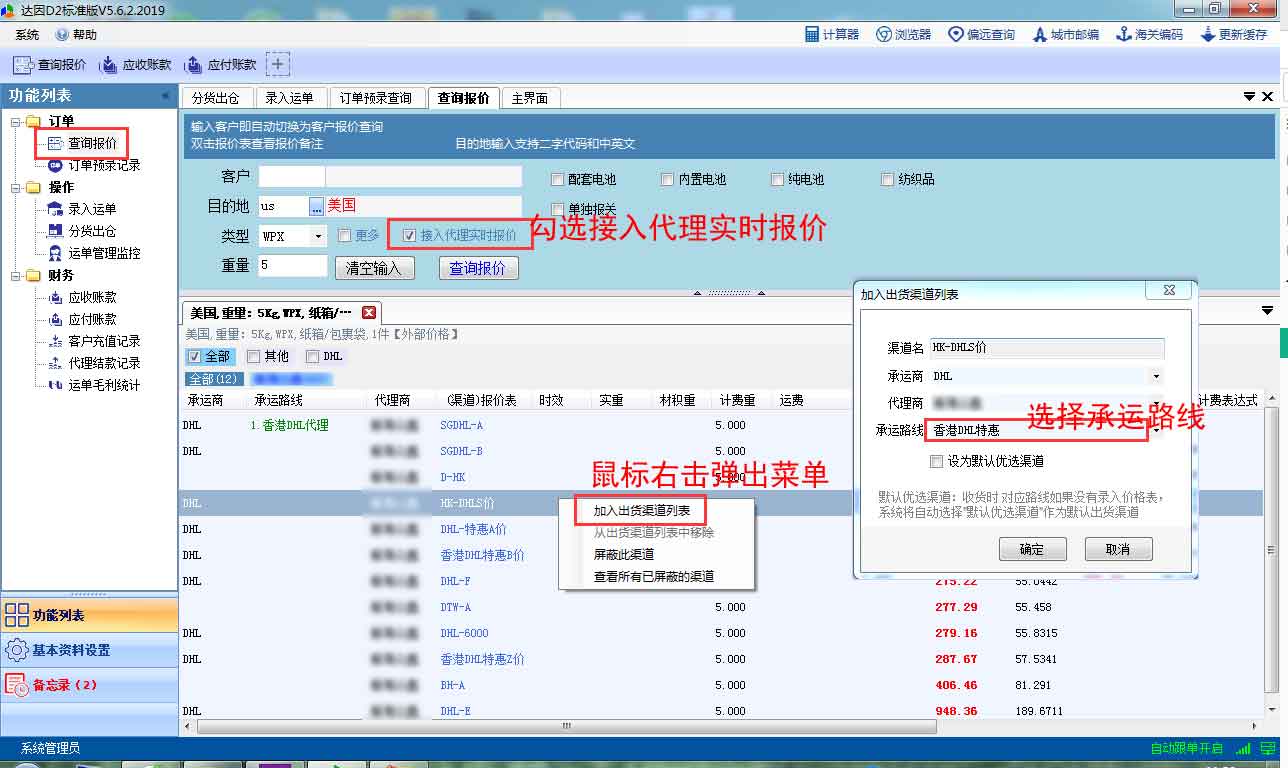
Task: Enable the 配套电池 checkbox
Action: click(558, 180)
